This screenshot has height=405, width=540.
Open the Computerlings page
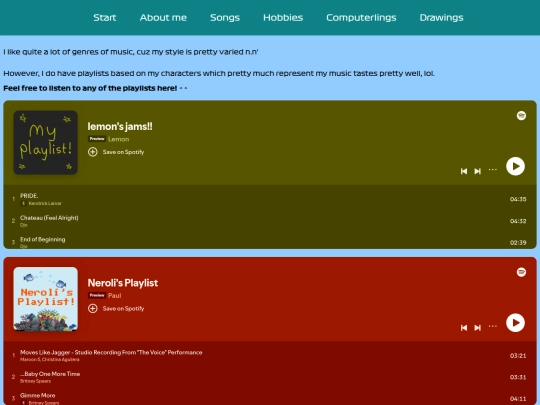coord(361,18)
